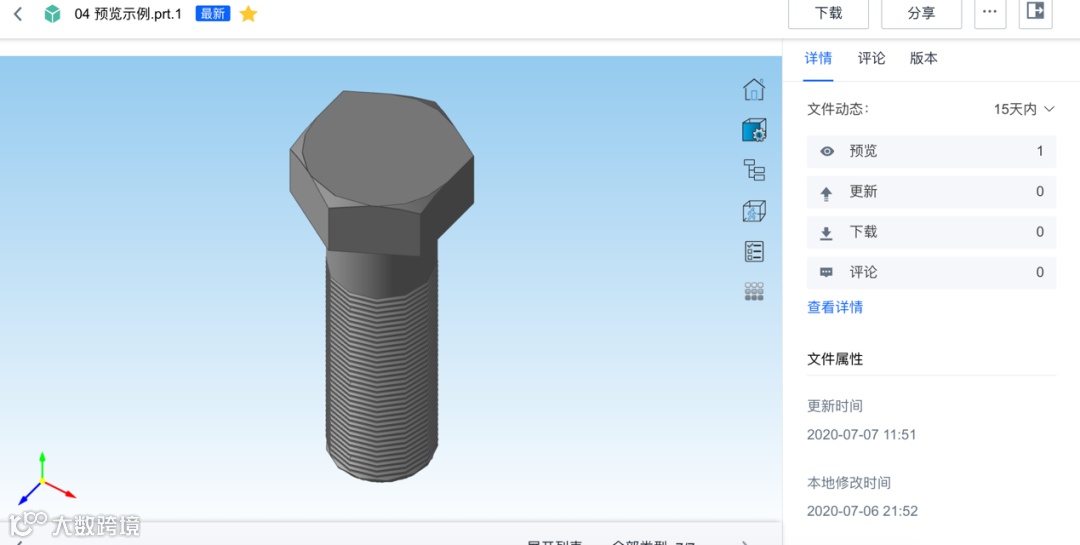The height and width of the screenshot is (545, 1080).
Task: Toggle the side panel layout icon
Action: point(1035,12)
